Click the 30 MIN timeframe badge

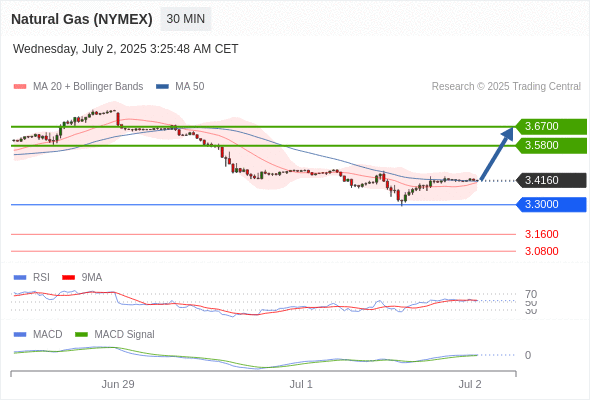[x=186, y=19]
